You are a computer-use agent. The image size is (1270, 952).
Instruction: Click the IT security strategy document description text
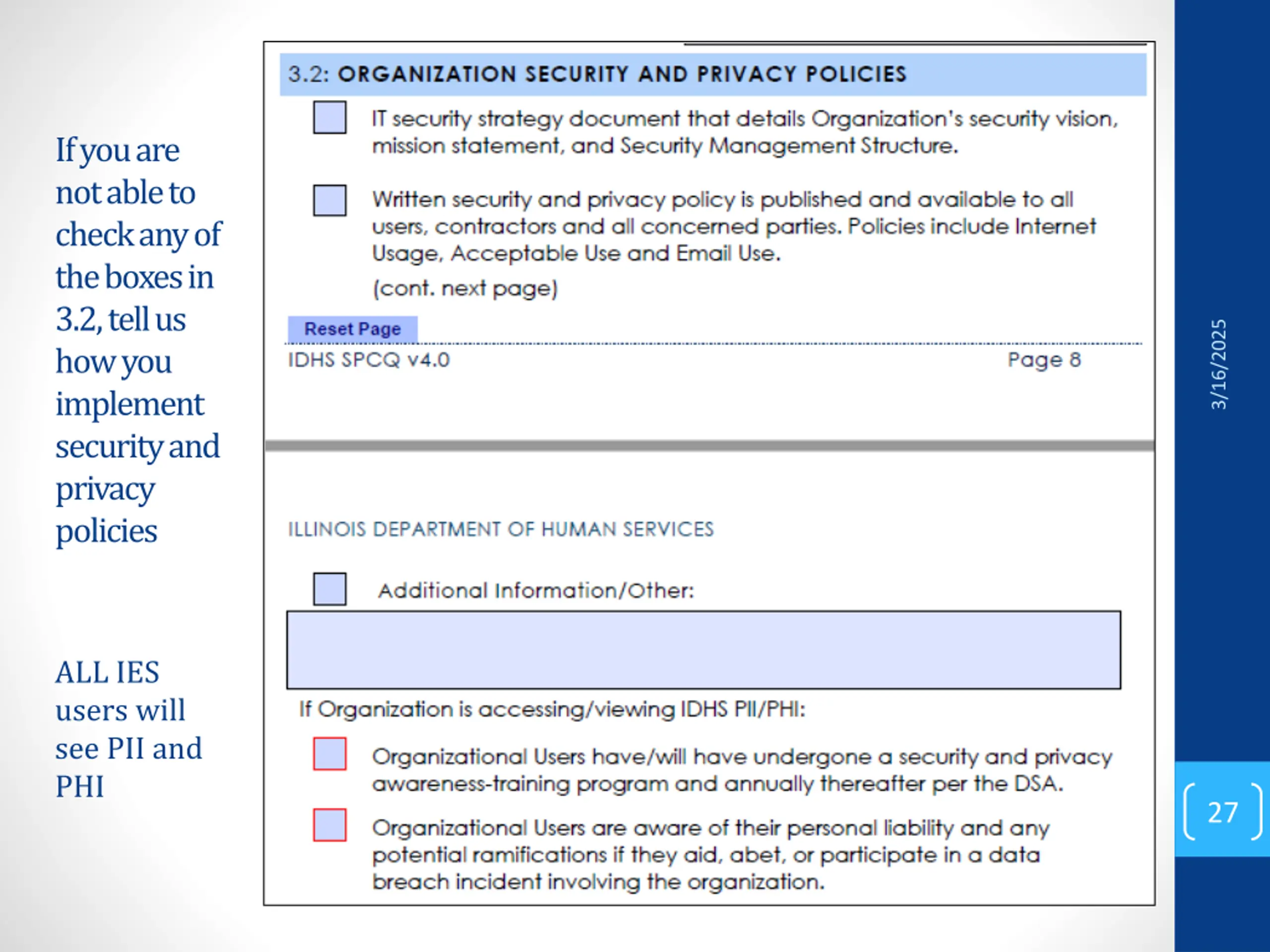(x=745, y=132)
